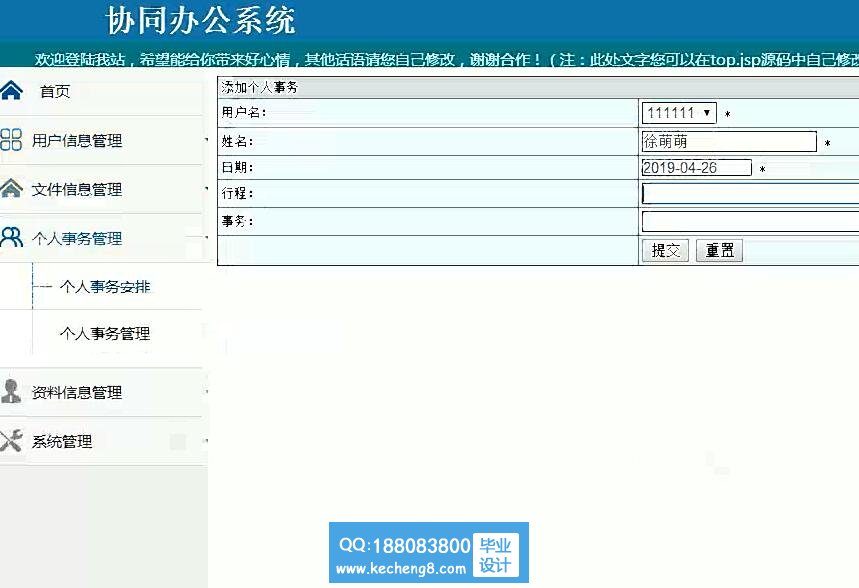Open the 用户名 dropdown showing 111111

click(679, 113)
